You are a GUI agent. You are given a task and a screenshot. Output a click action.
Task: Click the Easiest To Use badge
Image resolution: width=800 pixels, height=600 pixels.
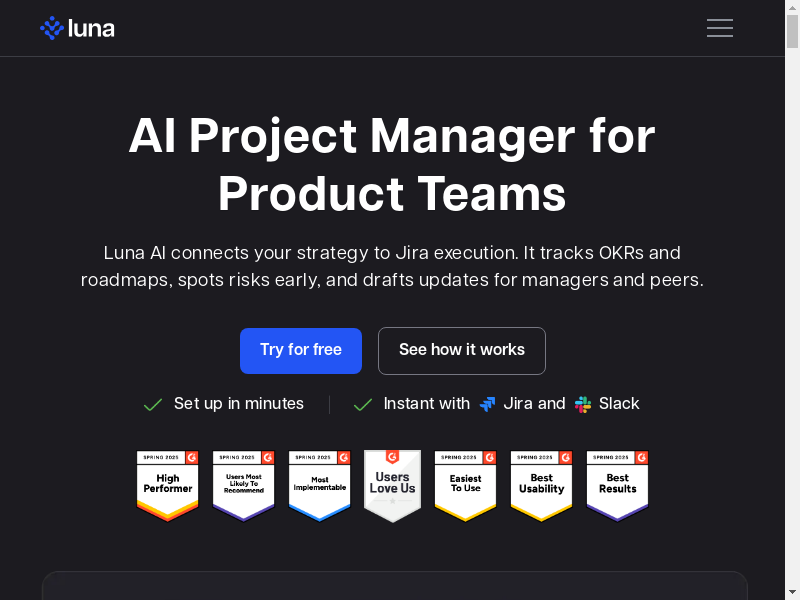(x=465, y=485)
